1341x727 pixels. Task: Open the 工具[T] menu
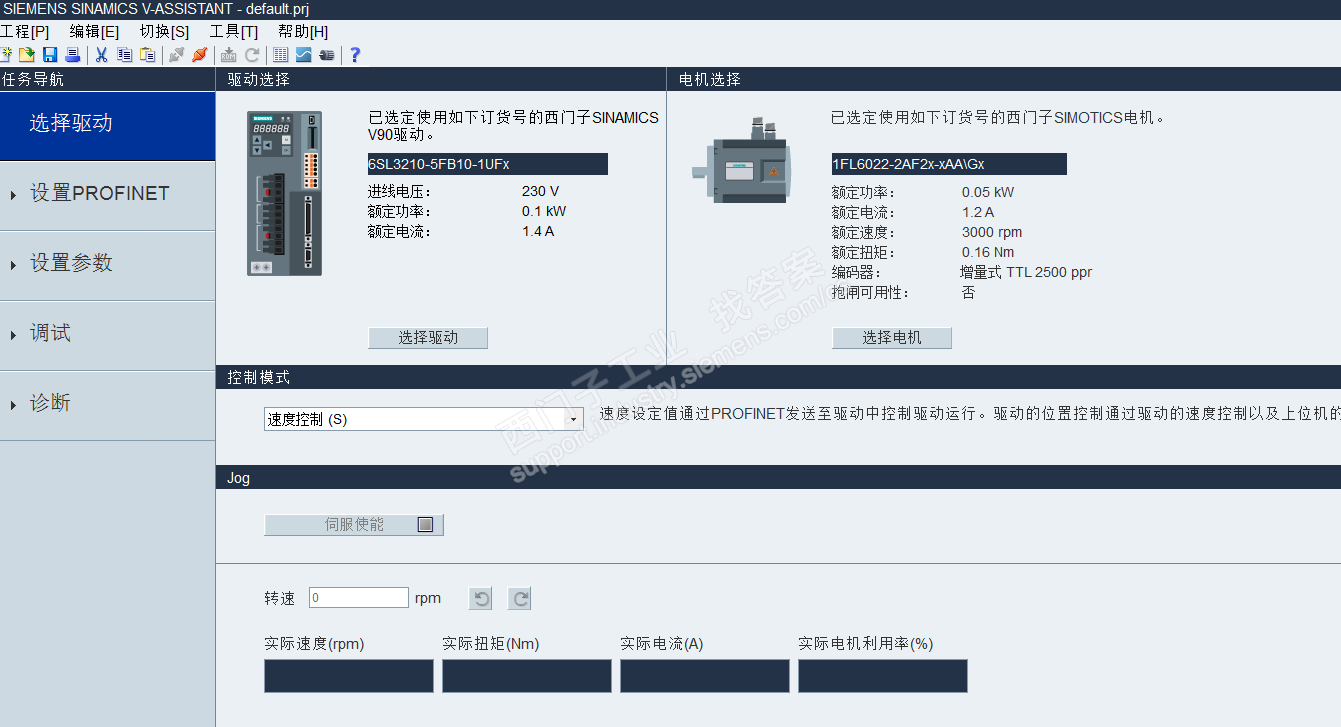(x=233, y=31)
